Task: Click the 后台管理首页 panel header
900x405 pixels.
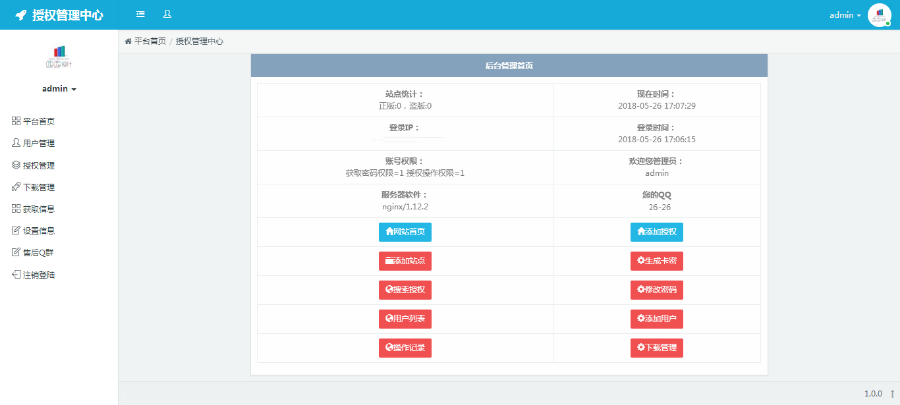Action: [x=509, y=65]
